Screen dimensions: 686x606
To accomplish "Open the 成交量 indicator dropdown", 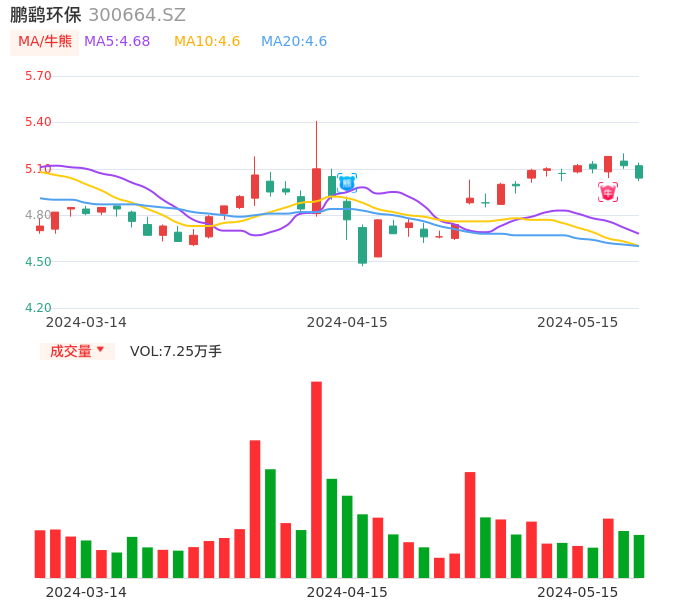I will (77, 351).
